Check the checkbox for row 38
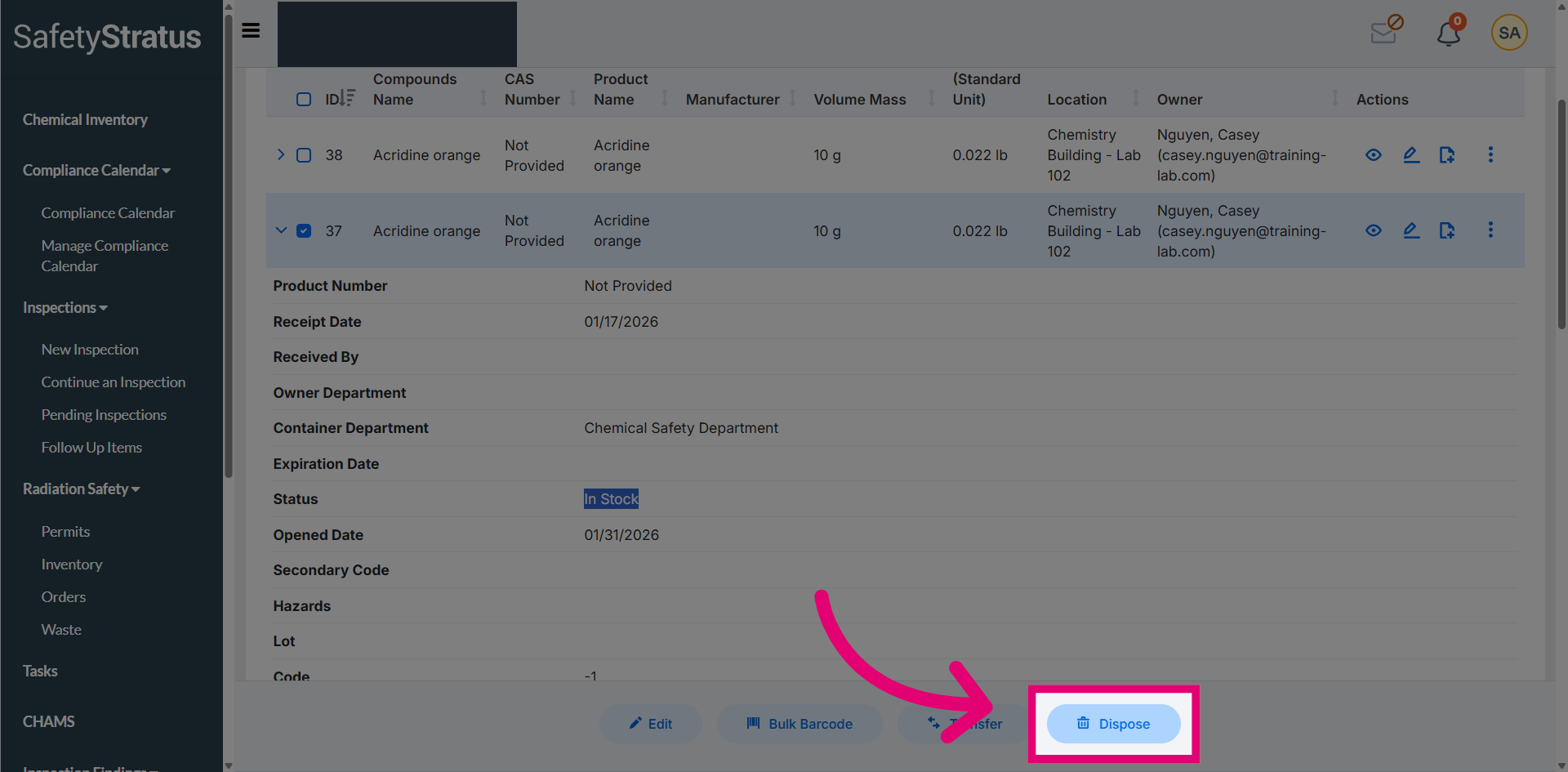 tap(304, 155)
